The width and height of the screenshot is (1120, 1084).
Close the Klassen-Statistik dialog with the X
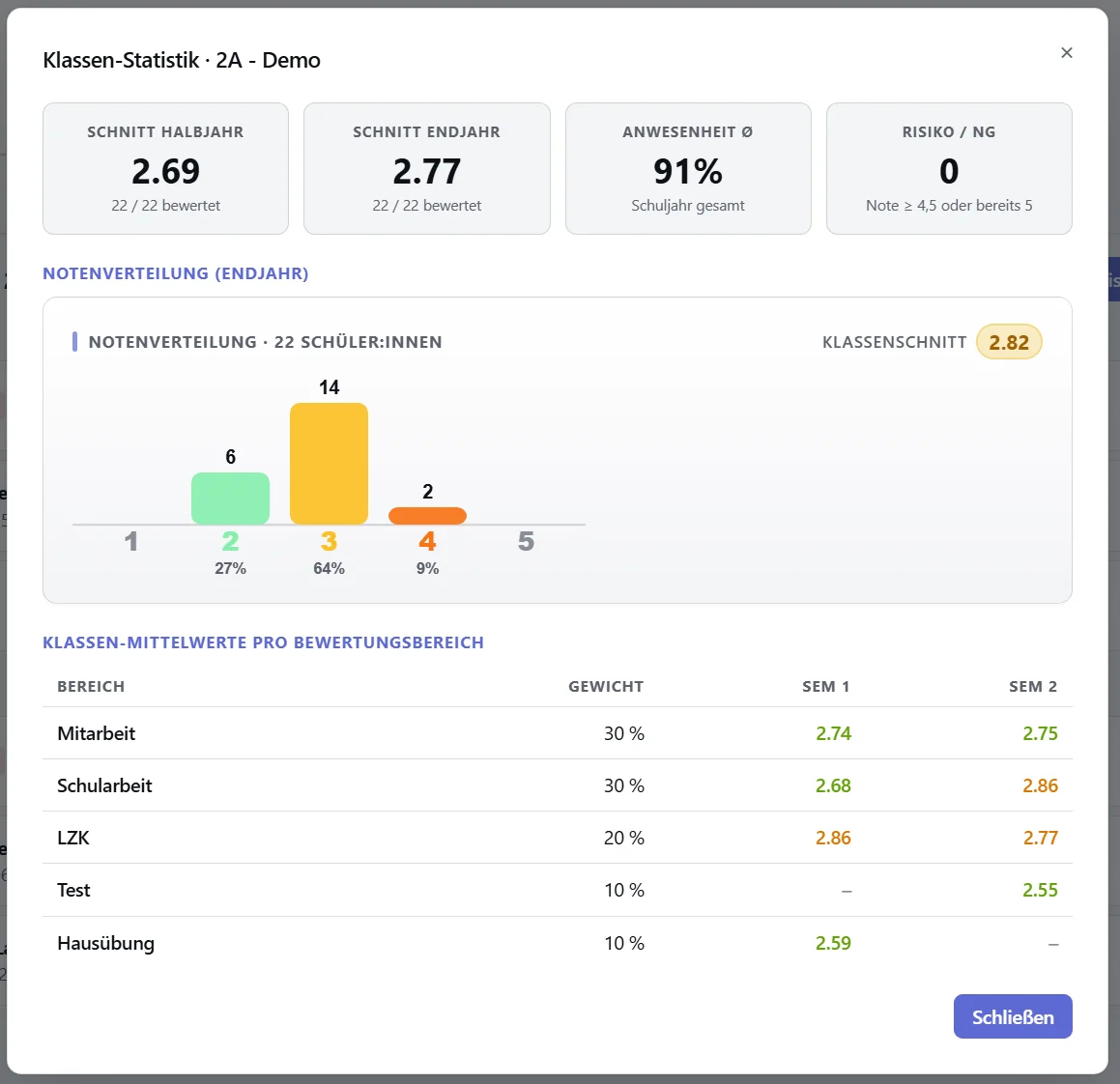(x=1067, y=53)
